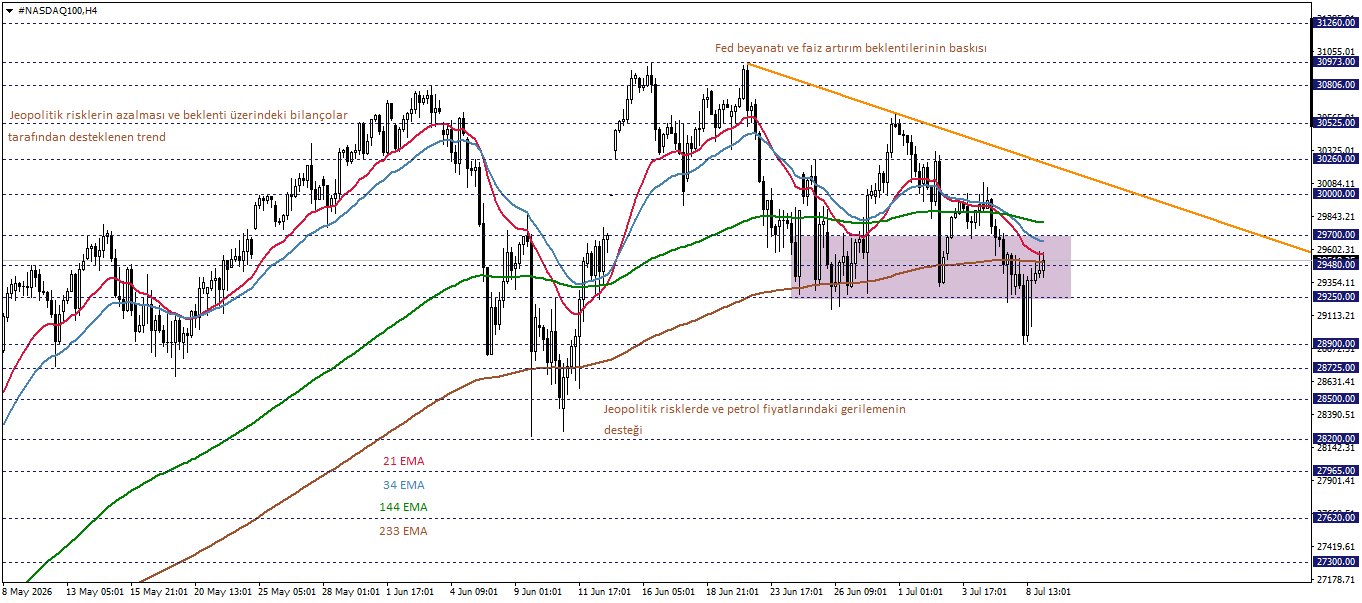Click the 29843.21 price scale value
Screen dimensions: 1362x603
1336,217
